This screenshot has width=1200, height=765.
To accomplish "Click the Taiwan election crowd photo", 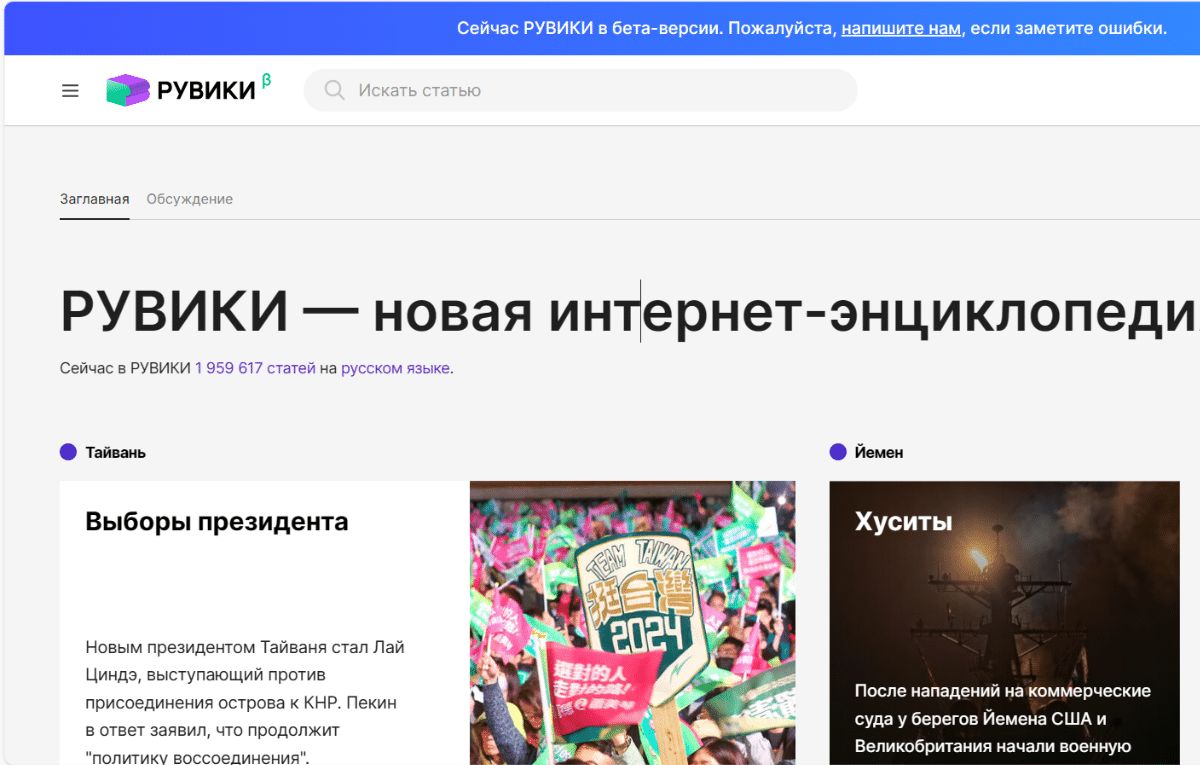I will click(x=632, y=620).
